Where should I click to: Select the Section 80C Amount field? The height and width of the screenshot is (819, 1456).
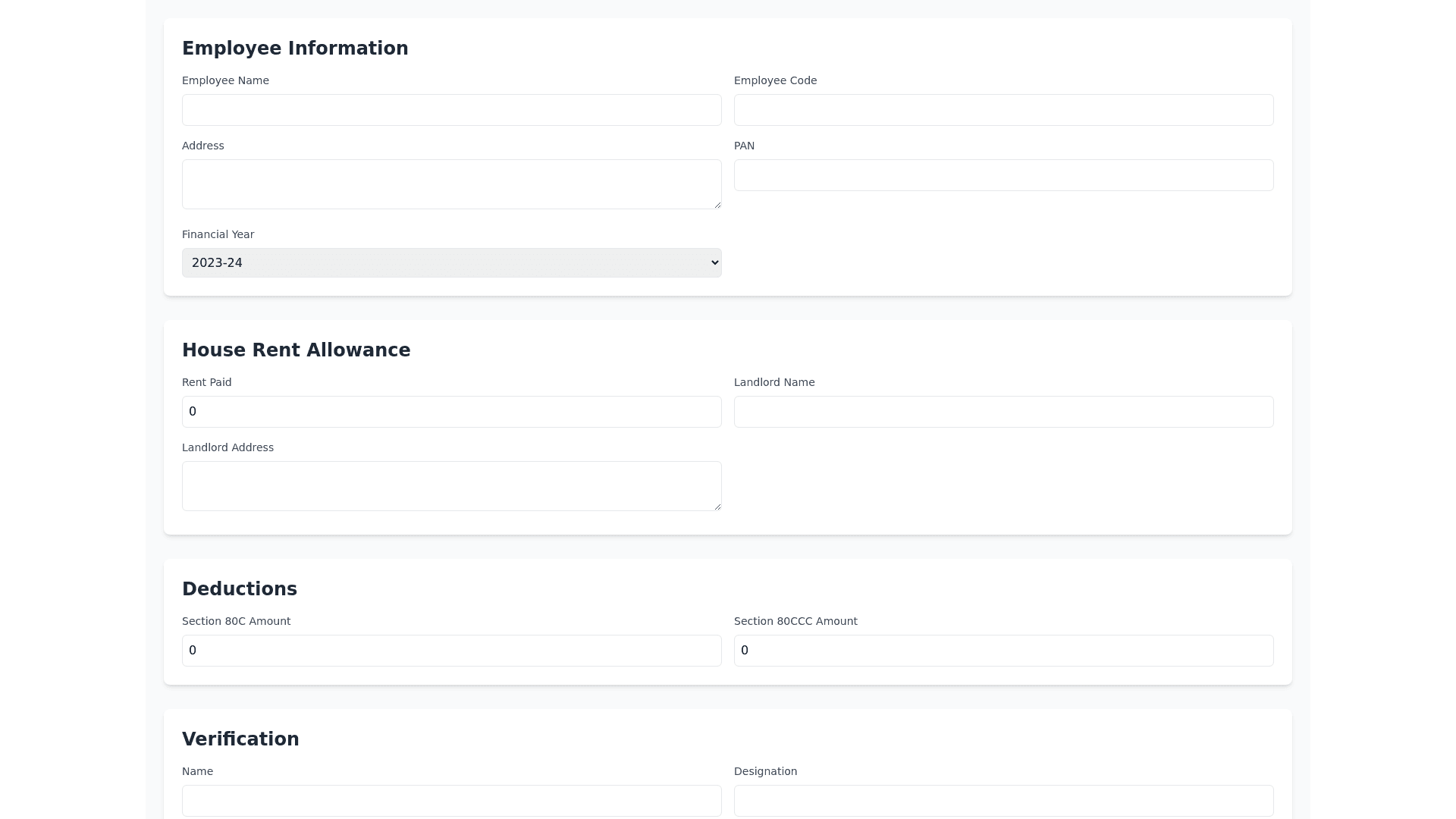[451, 651]
